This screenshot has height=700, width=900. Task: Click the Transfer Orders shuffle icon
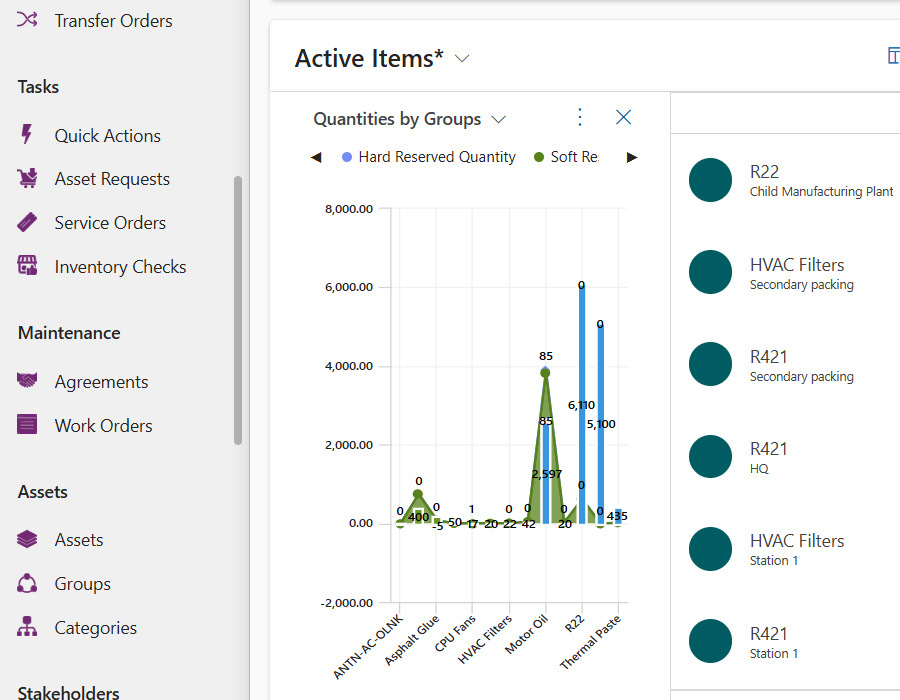coord(27,20)
